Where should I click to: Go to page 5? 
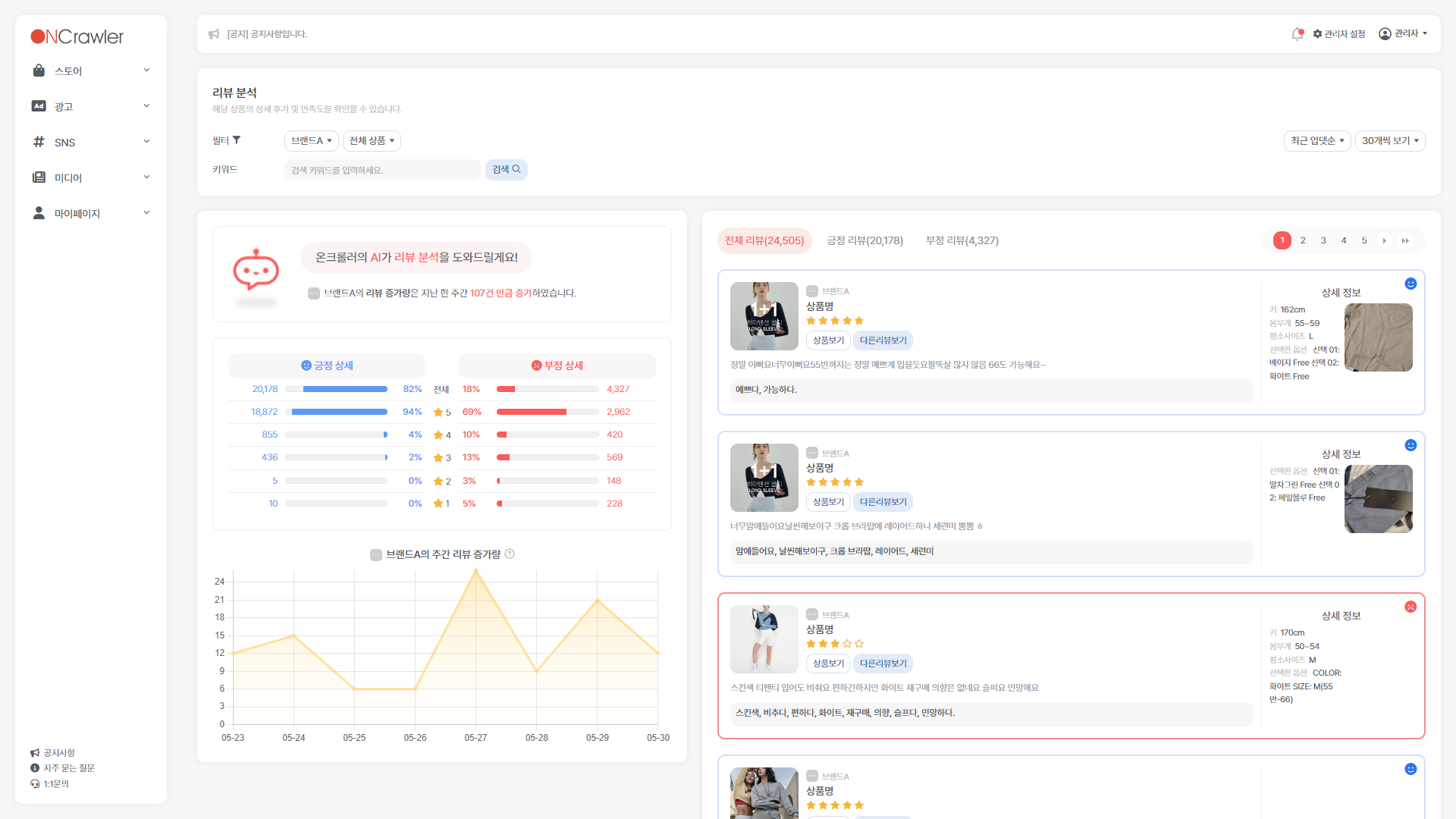(1364, 241)
